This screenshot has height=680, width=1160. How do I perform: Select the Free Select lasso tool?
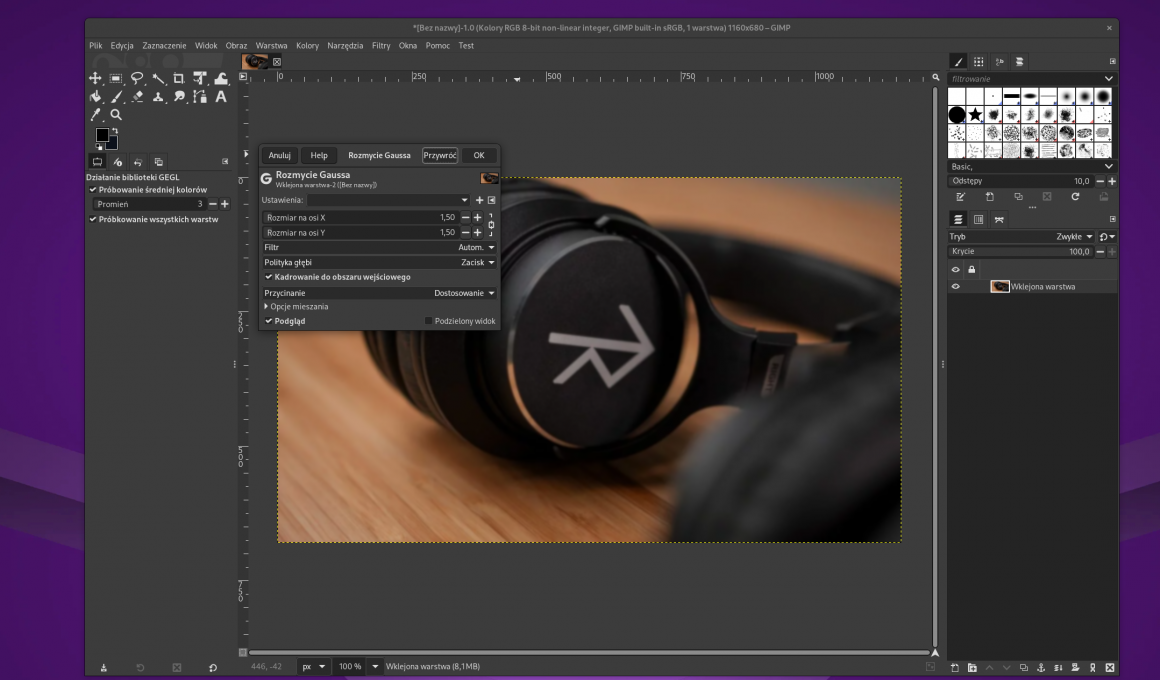(x=137, y=78)
